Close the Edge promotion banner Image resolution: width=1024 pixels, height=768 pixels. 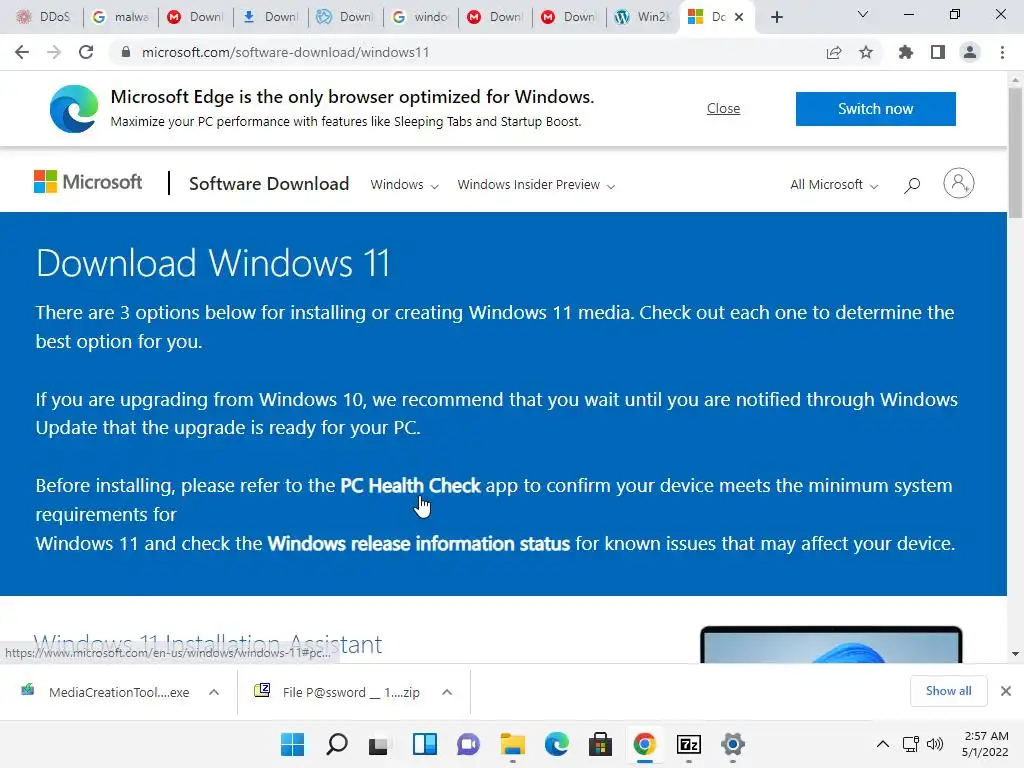point(723,108)
